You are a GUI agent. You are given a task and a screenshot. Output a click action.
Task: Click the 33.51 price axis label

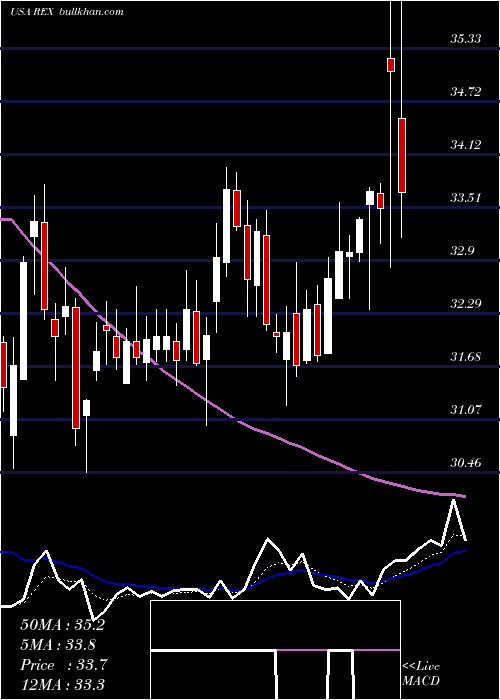[466, 198]
